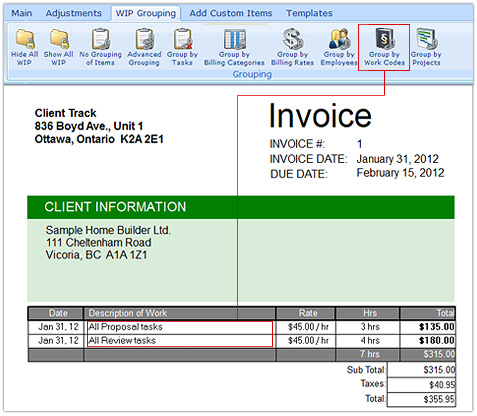This screenshot has height=416, width=477.
Task: Click the $315.00 summary row total
Action: click(428, 355)
